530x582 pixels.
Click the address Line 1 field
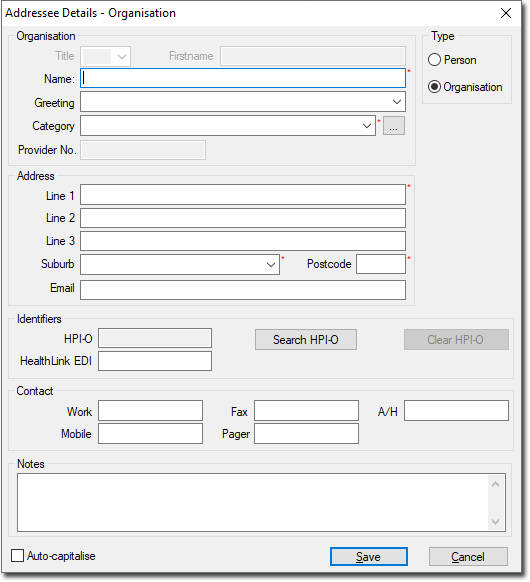point(243,195)
